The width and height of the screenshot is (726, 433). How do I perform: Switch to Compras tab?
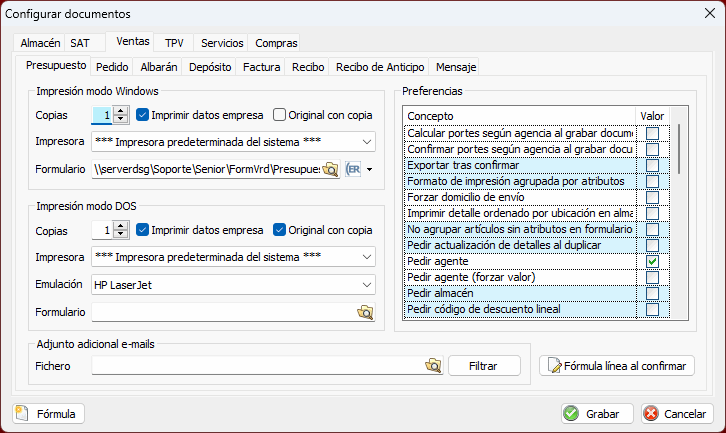(x=276, y=43)
